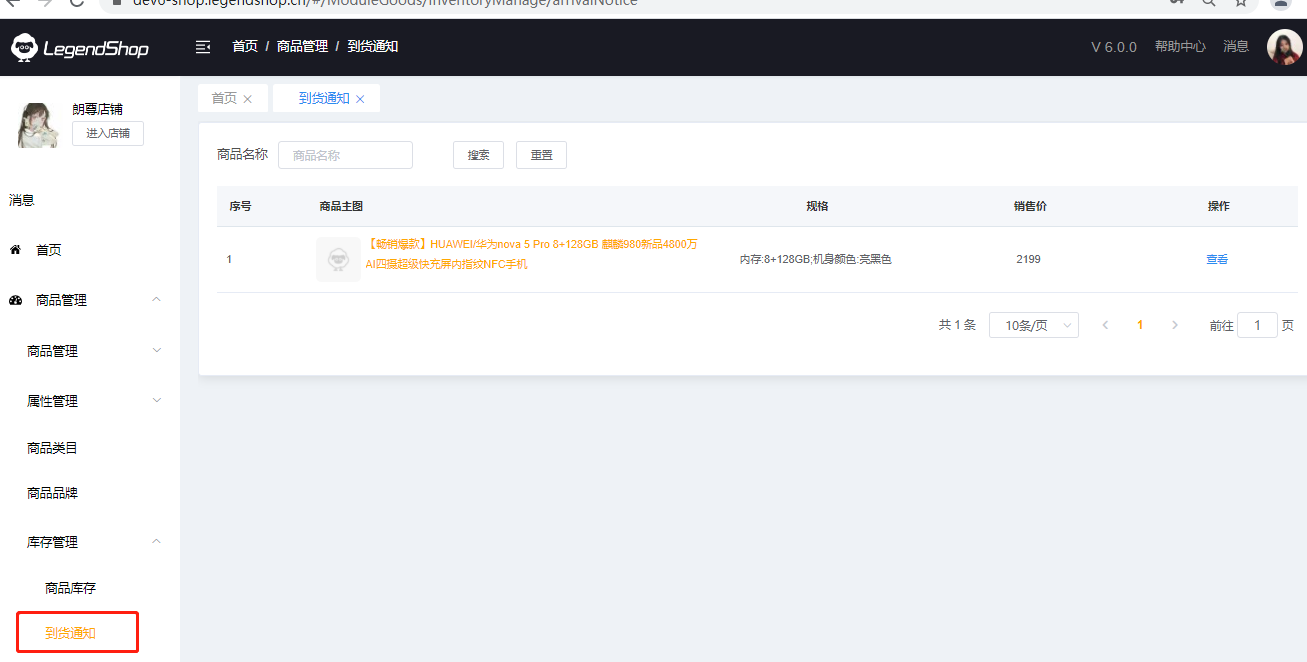Collapse the top-level 商品管理 sidebar menu
Screen dimensions: 1307x662
156,300
